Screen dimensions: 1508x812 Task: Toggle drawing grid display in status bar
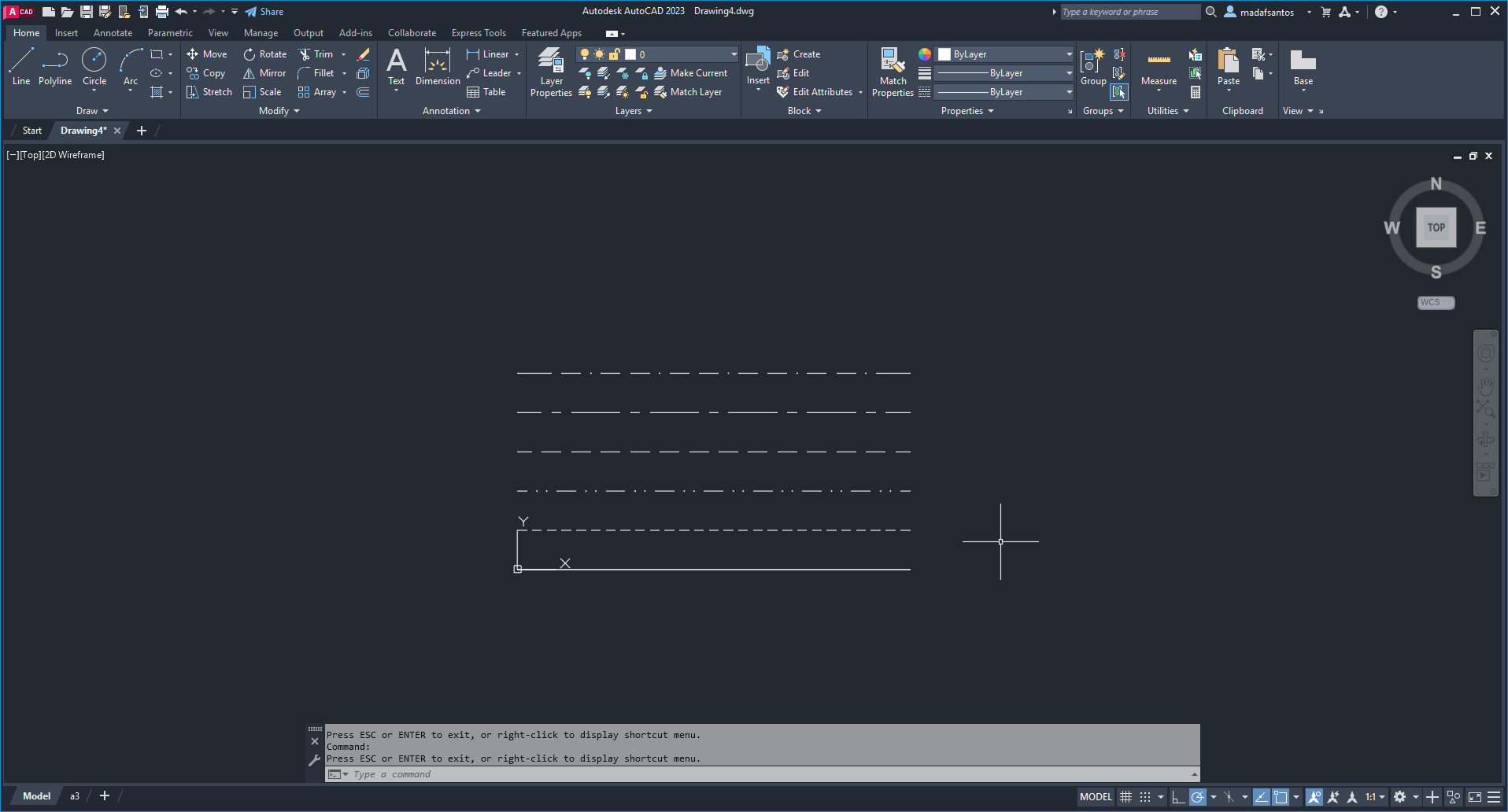(x=1126, y=797)
